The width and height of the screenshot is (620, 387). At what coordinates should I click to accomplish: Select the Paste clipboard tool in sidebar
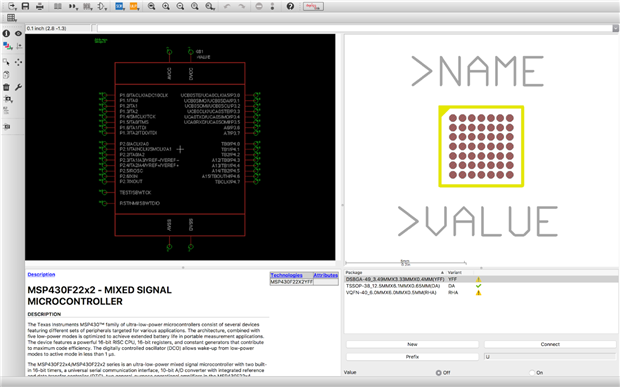tap(6, 75)
